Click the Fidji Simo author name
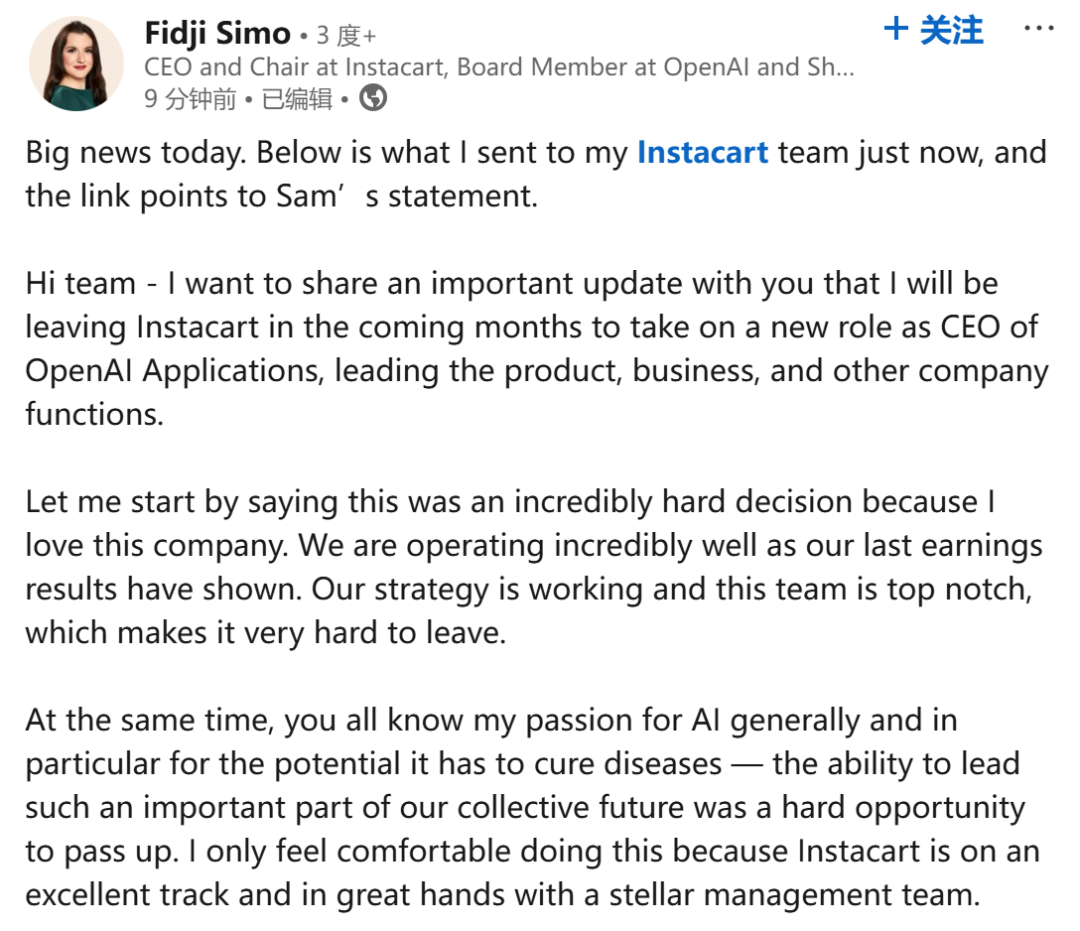This screenshot has width=1080, height=931. pos(216,34)
